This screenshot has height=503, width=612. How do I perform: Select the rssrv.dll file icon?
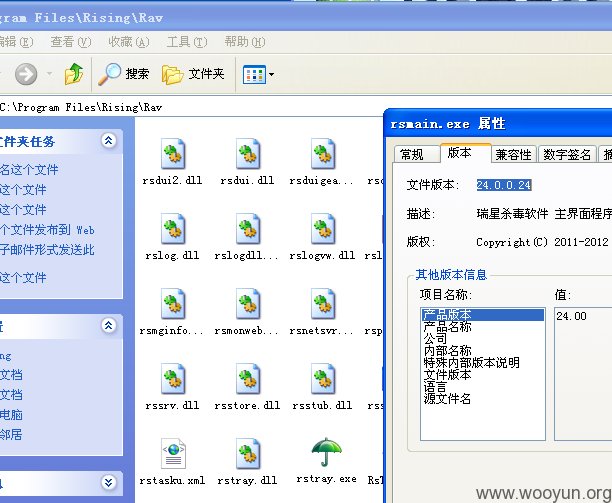(173, 379)
